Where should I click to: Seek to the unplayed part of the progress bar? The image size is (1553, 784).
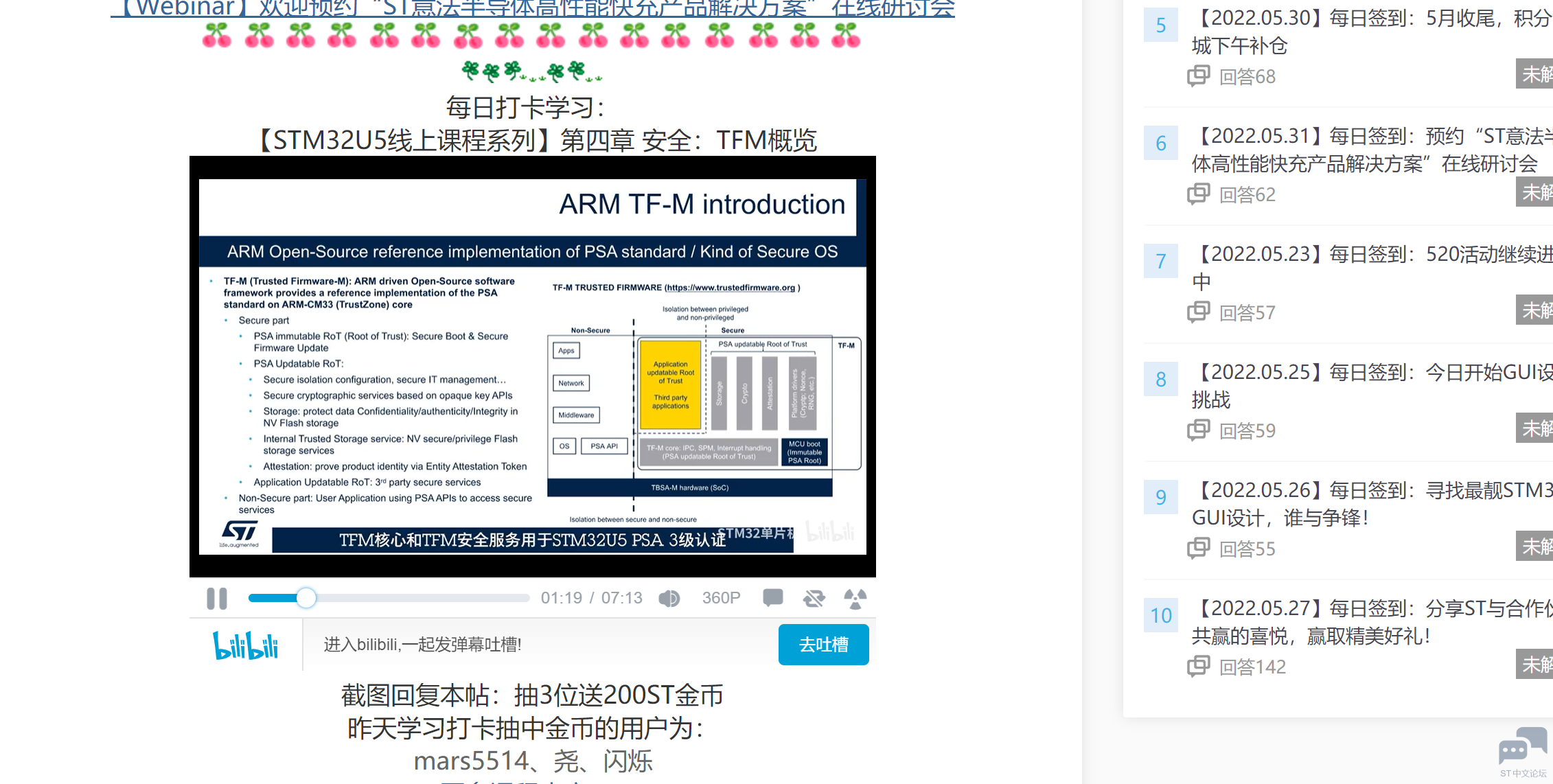tap(422, 598)
